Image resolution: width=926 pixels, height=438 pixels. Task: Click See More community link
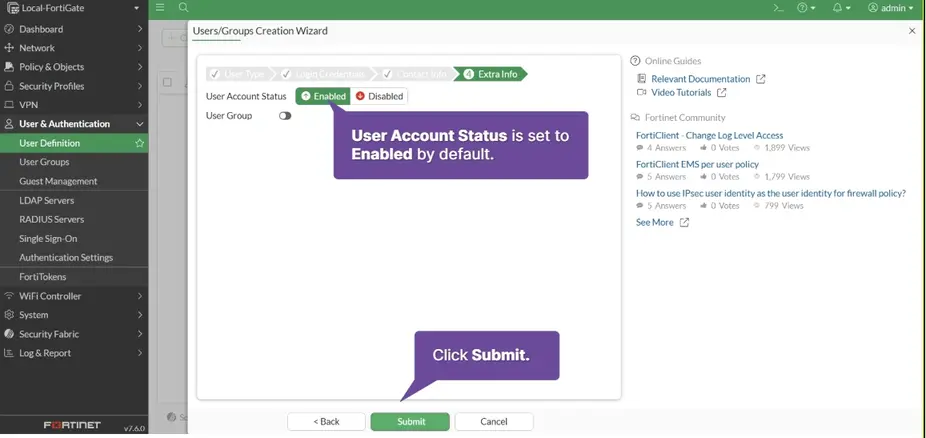[654, 223]
